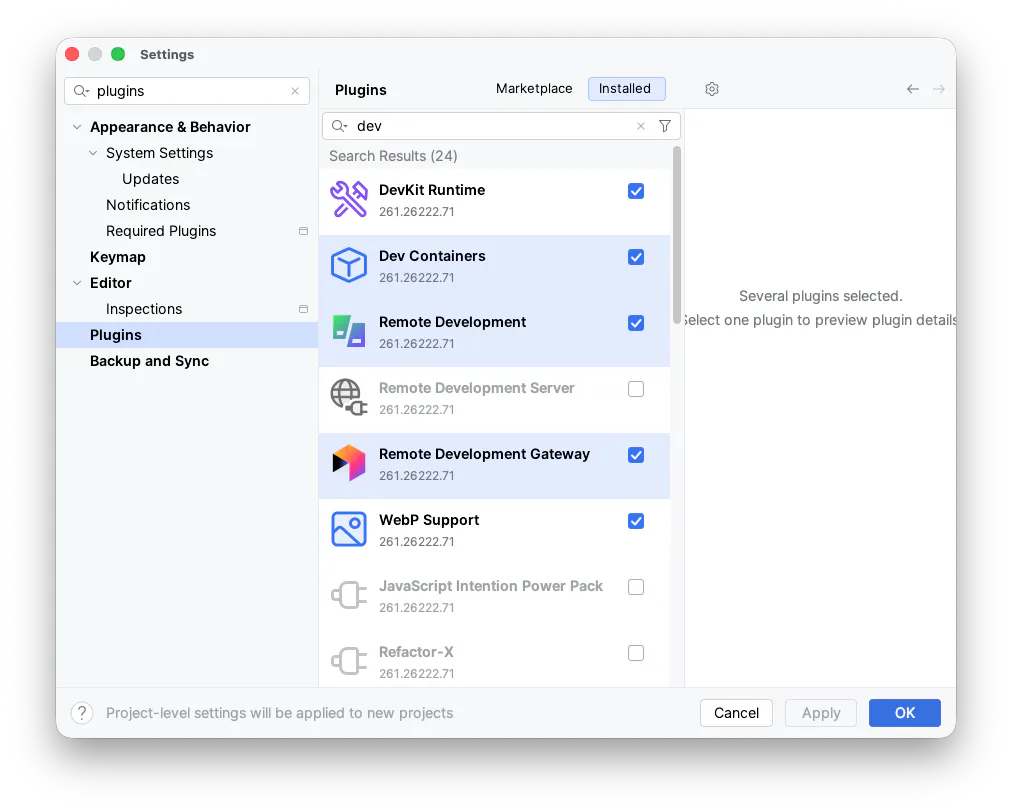Click the Dev Containers cube icon
This screenshot has height=812, width=1012.
pos(349,265)
